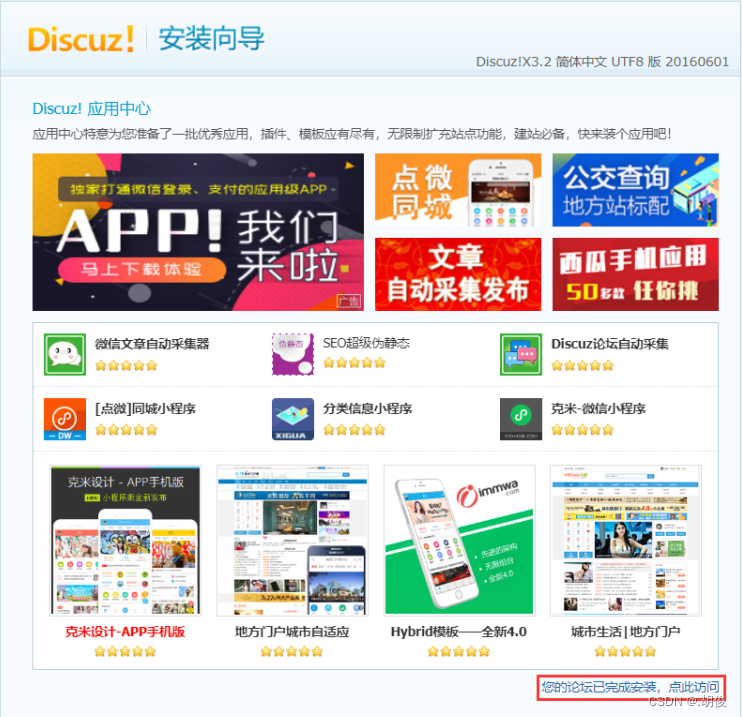Open the red 克米设计-APP手机版 title link
The height and width of the screenshot is (717, 742).
click(x=125, y=632)
